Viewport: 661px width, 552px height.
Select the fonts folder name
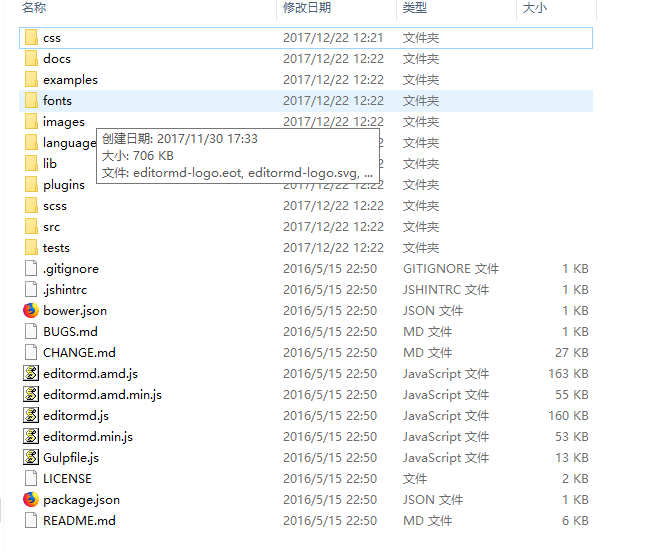coord(57,101)
